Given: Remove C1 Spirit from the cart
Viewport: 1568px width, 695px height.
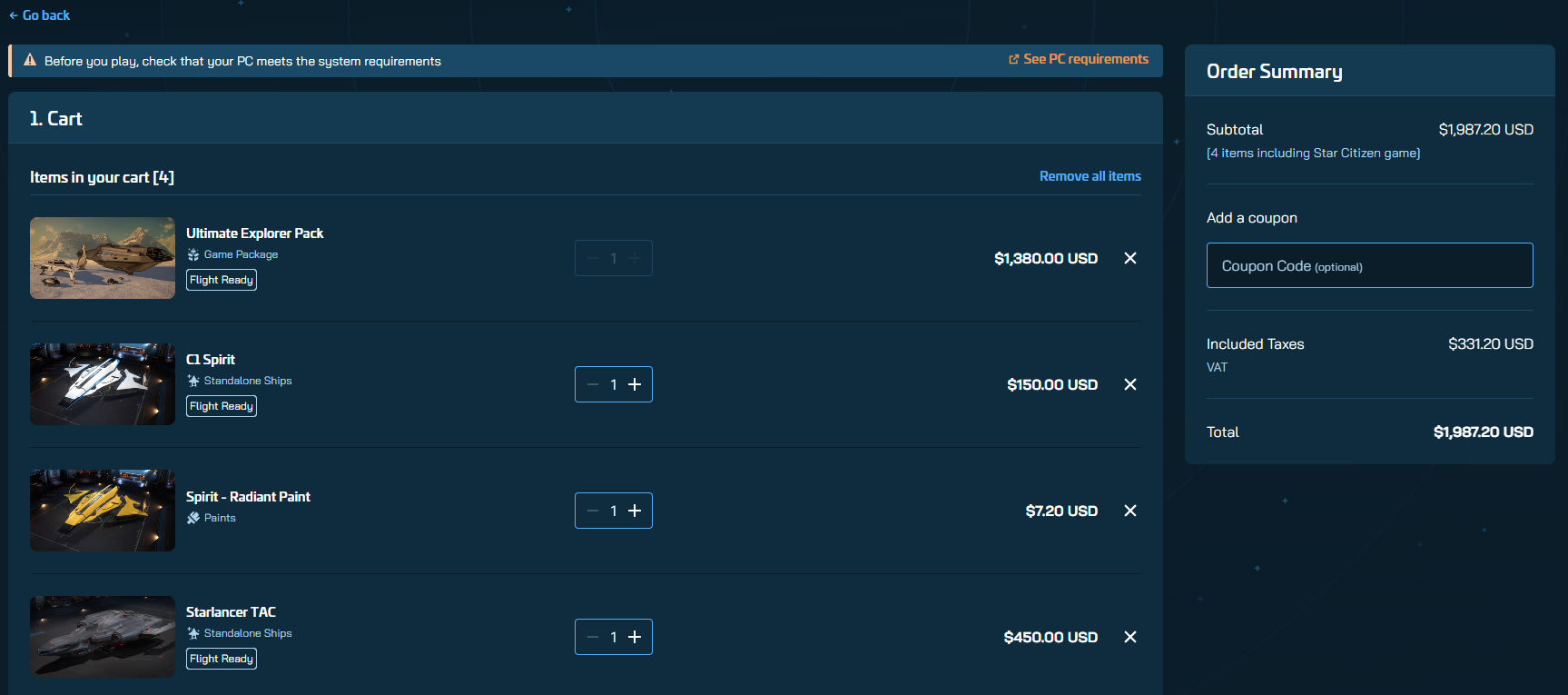Looking at the screenshot, I should click(1130, 384).
